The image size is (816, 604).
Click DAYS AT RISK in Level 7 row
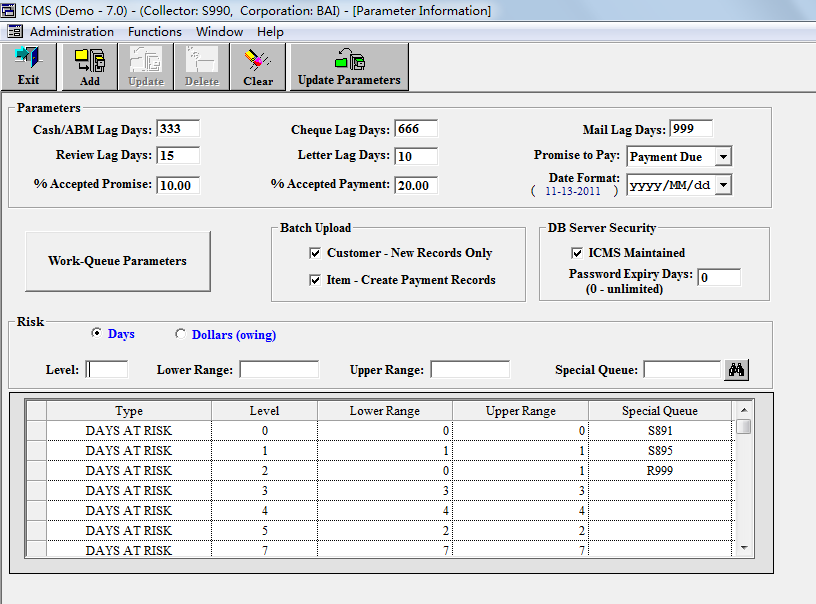click(129, 550)
